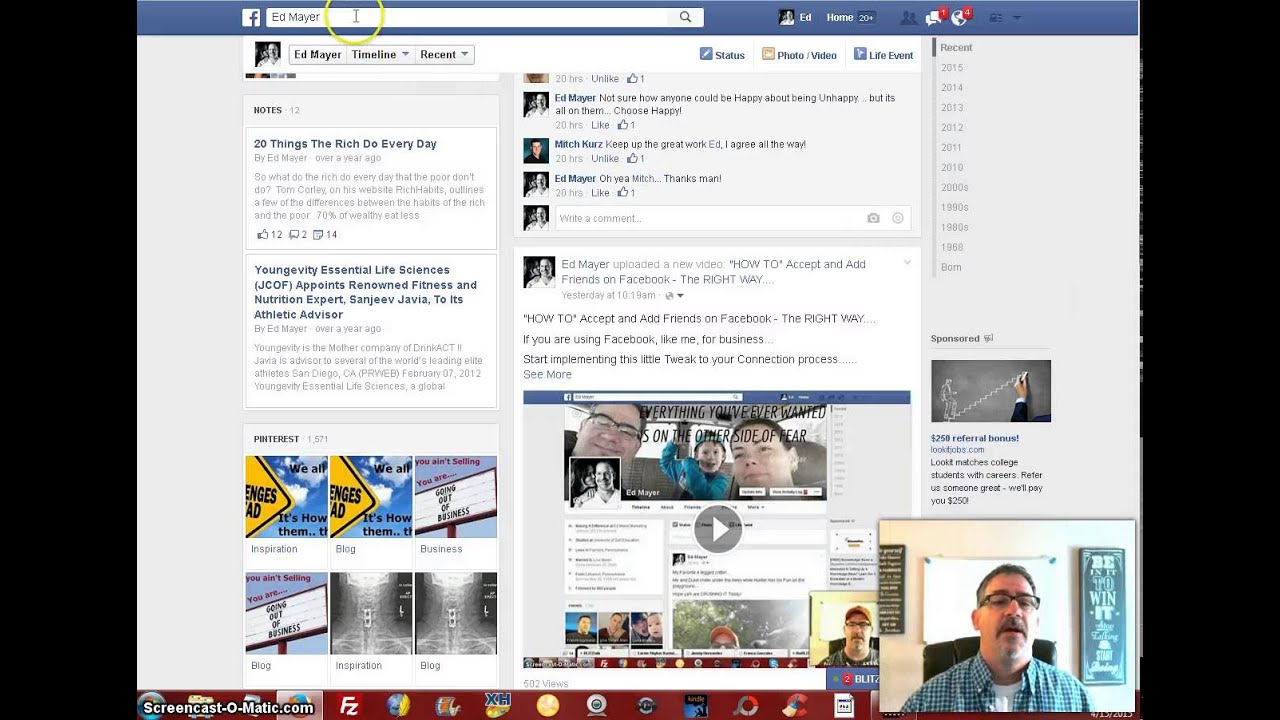Attach a photo via comment camera icon
This screenshot has height=720, width=1280.
[x=873, y=218]
